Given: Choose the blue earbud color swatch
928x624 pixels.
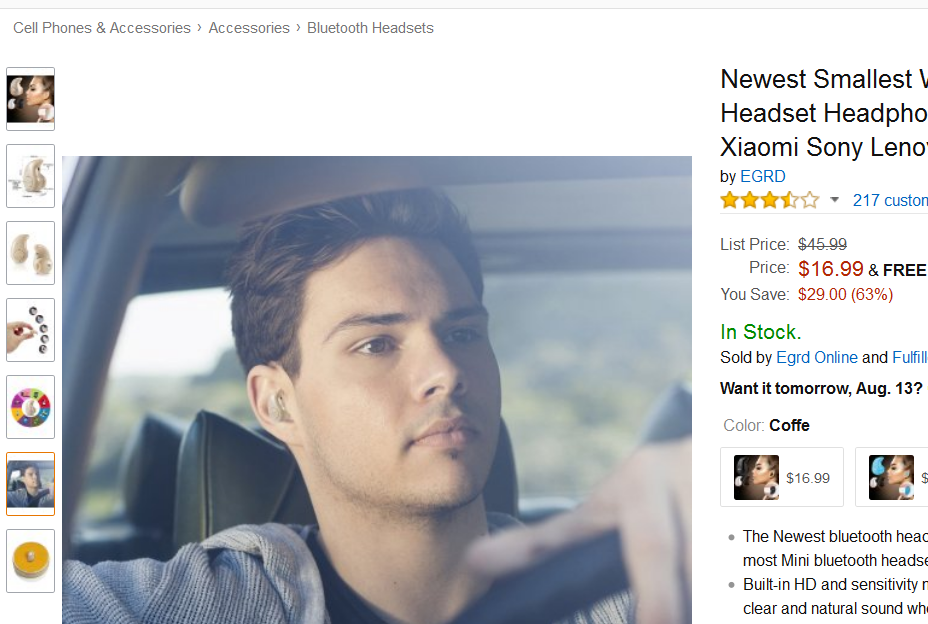Looking at the screenshot, I should pyautogui.click(x=892, y=477).
